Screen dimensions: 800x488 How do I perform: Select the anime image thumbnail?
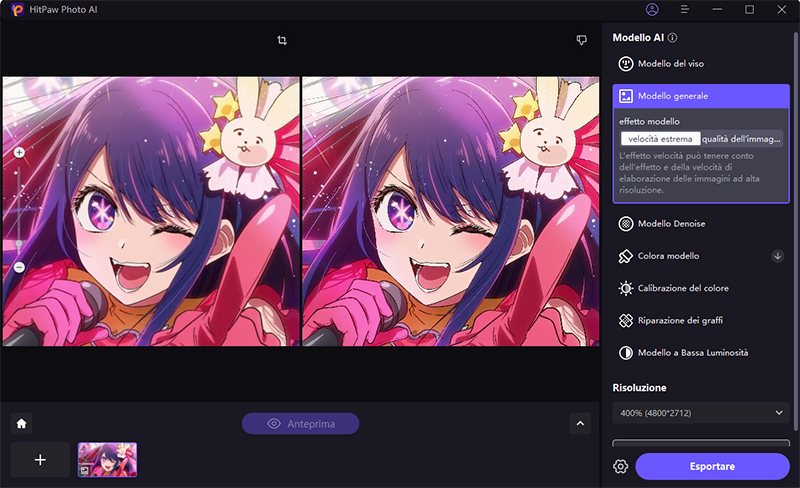pyautogui.click(x=108, y=459)
